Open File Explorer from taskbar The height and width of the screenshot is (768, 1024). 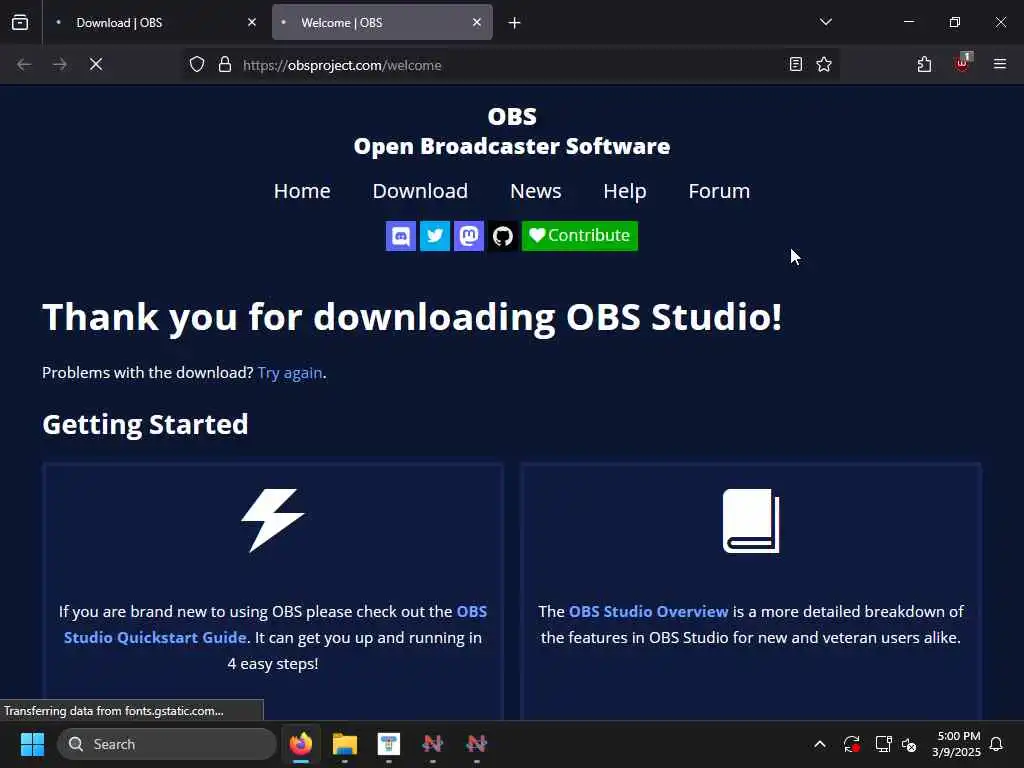tap(345, 744)
